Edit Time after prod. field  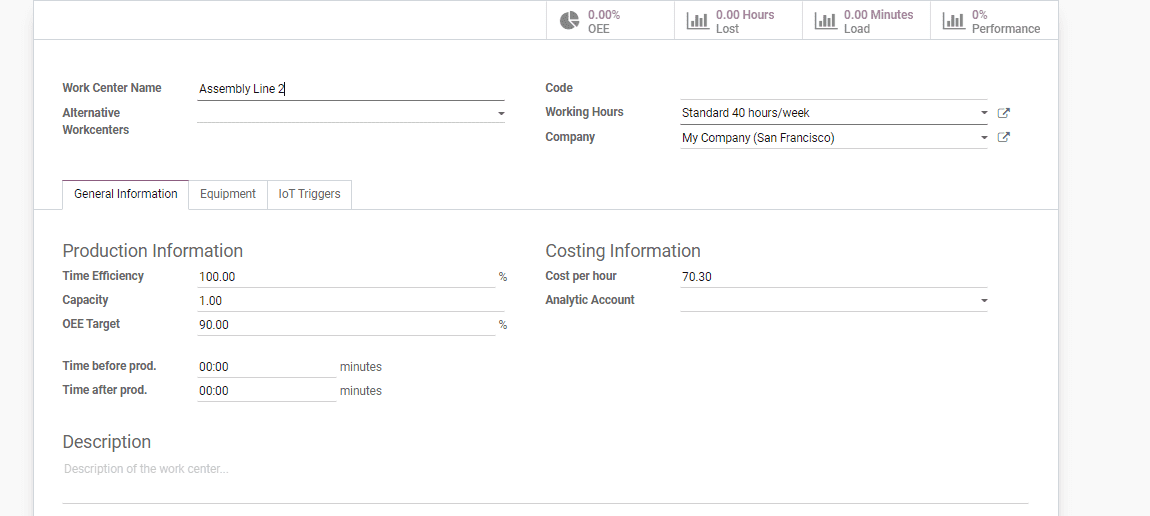(266, 391)
